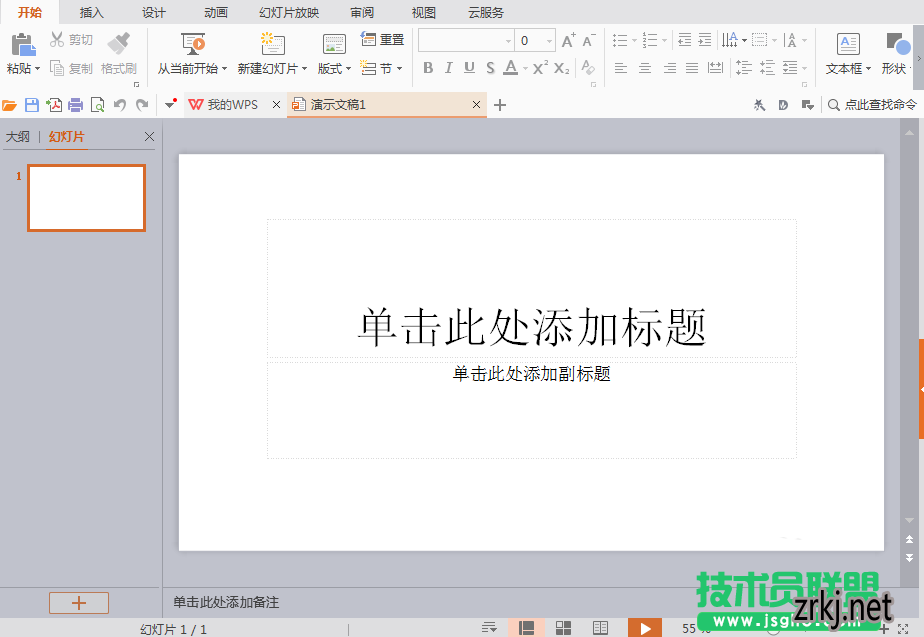Viewport: 924px width, 637px height.
Task: Open the 文本框 text box dropdown
Action: click(x=868, y=69)
